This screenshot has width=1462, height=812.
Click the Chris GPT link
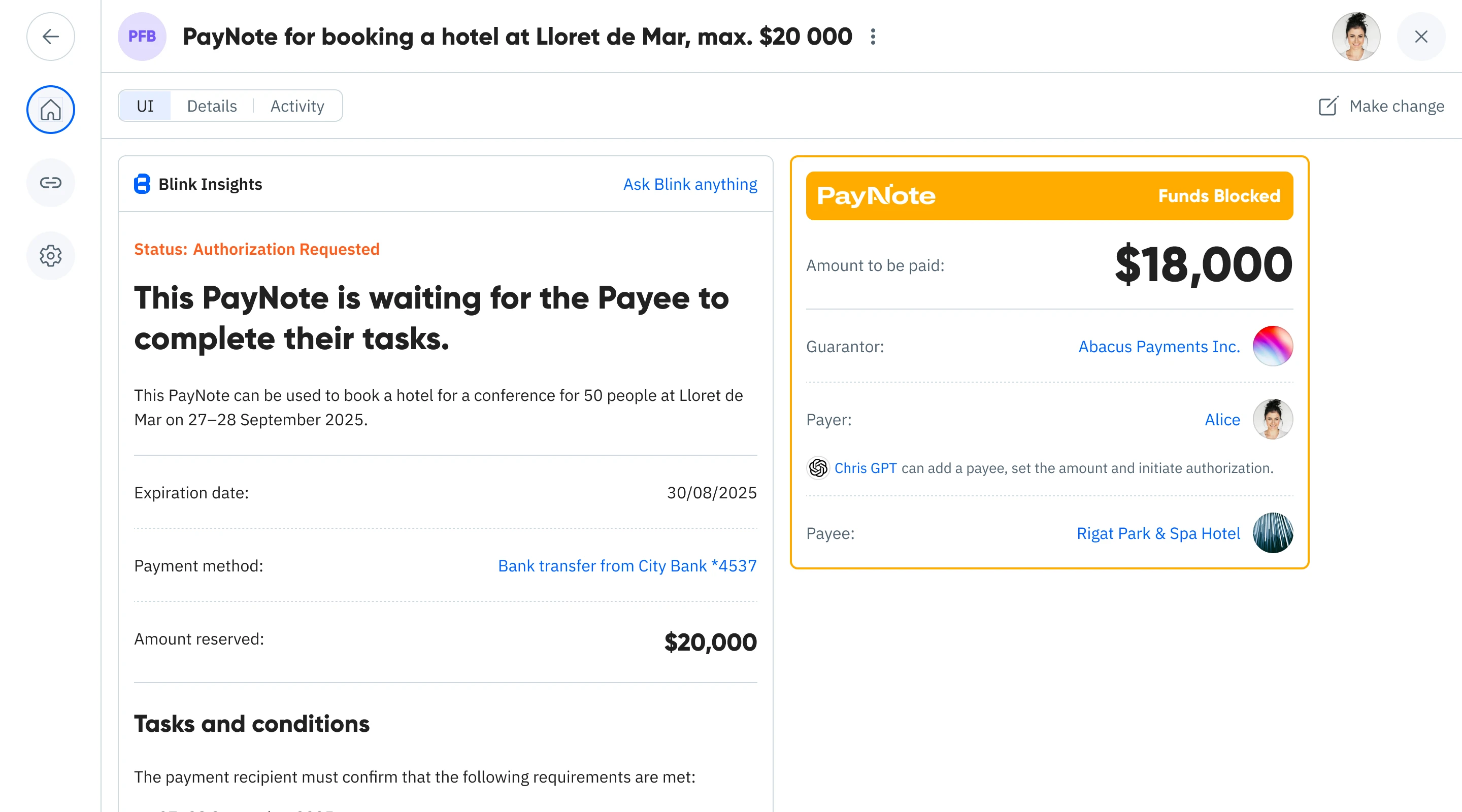[865, 468]
